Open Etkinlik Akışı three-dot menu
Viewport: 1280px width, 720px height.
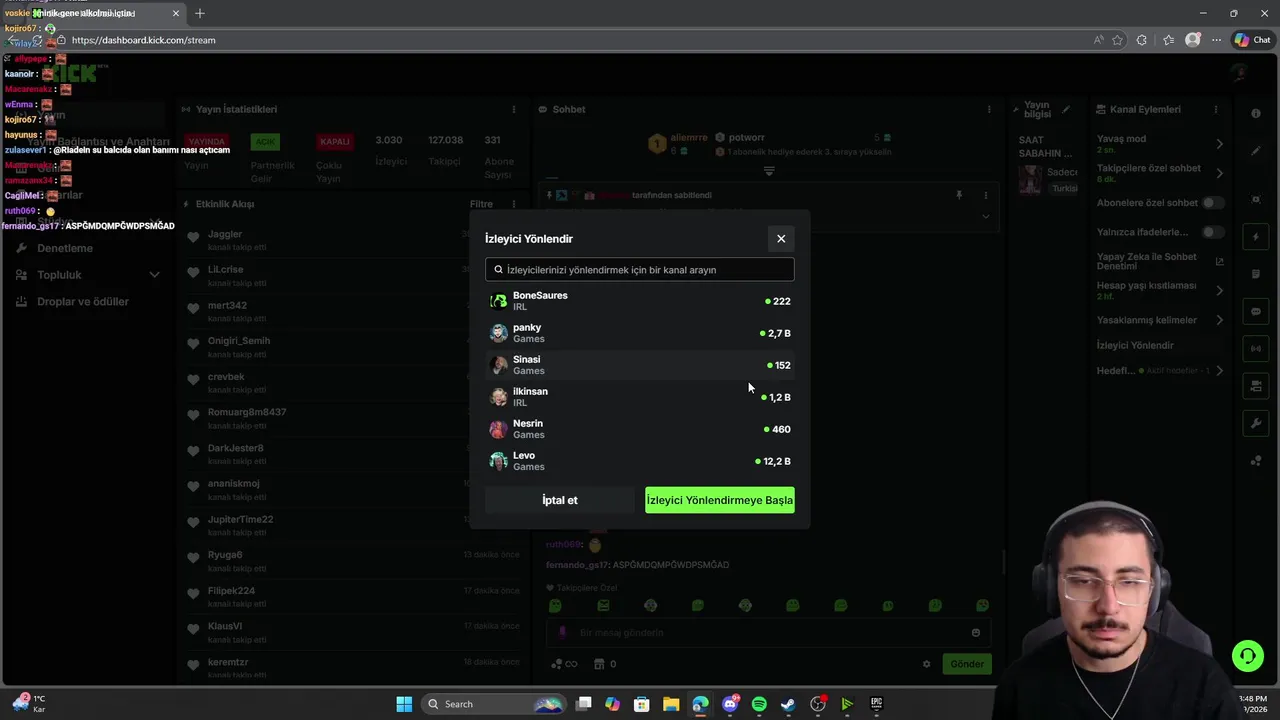click(514, 204)
